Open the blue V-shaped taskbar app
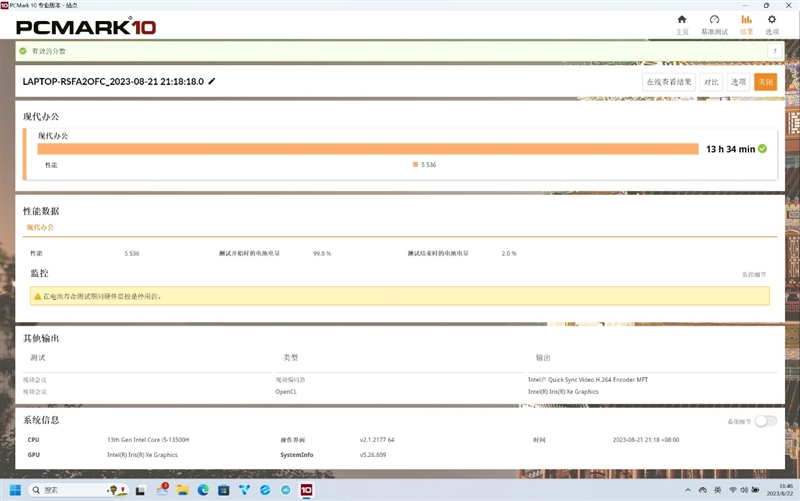Image resolution: width=800 pixels, height=501 pixels. pos(244,490)
